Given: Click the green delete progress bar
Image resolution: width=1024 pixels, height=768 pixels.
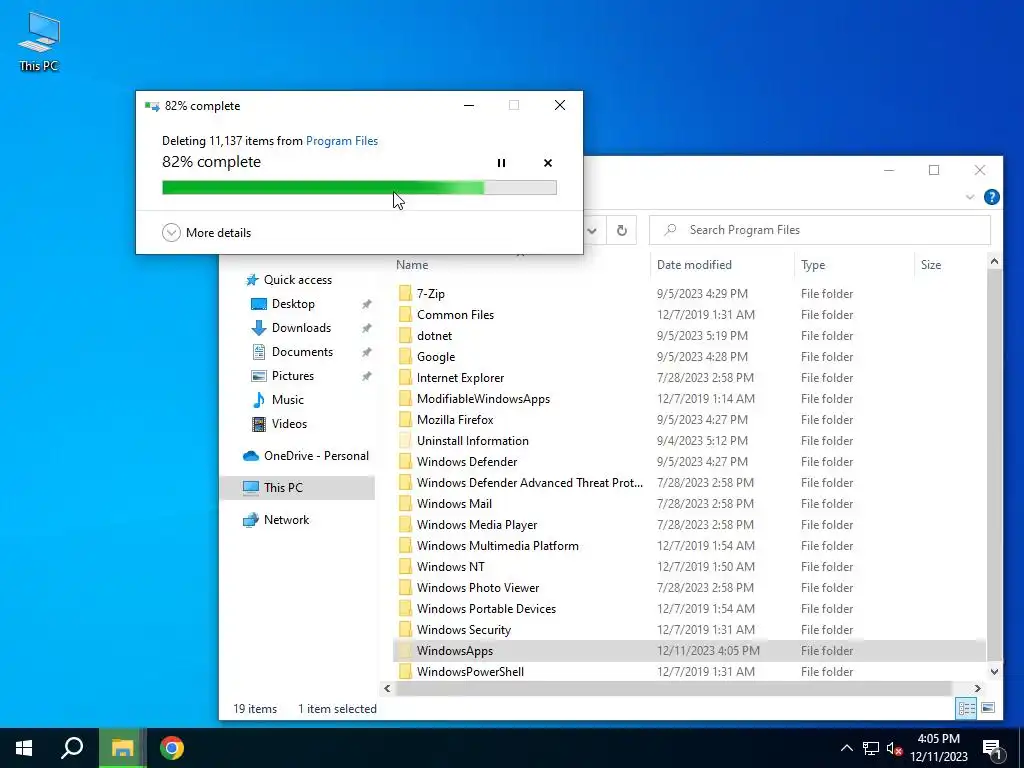Looking at the screenshot, I should pos(359,188).
